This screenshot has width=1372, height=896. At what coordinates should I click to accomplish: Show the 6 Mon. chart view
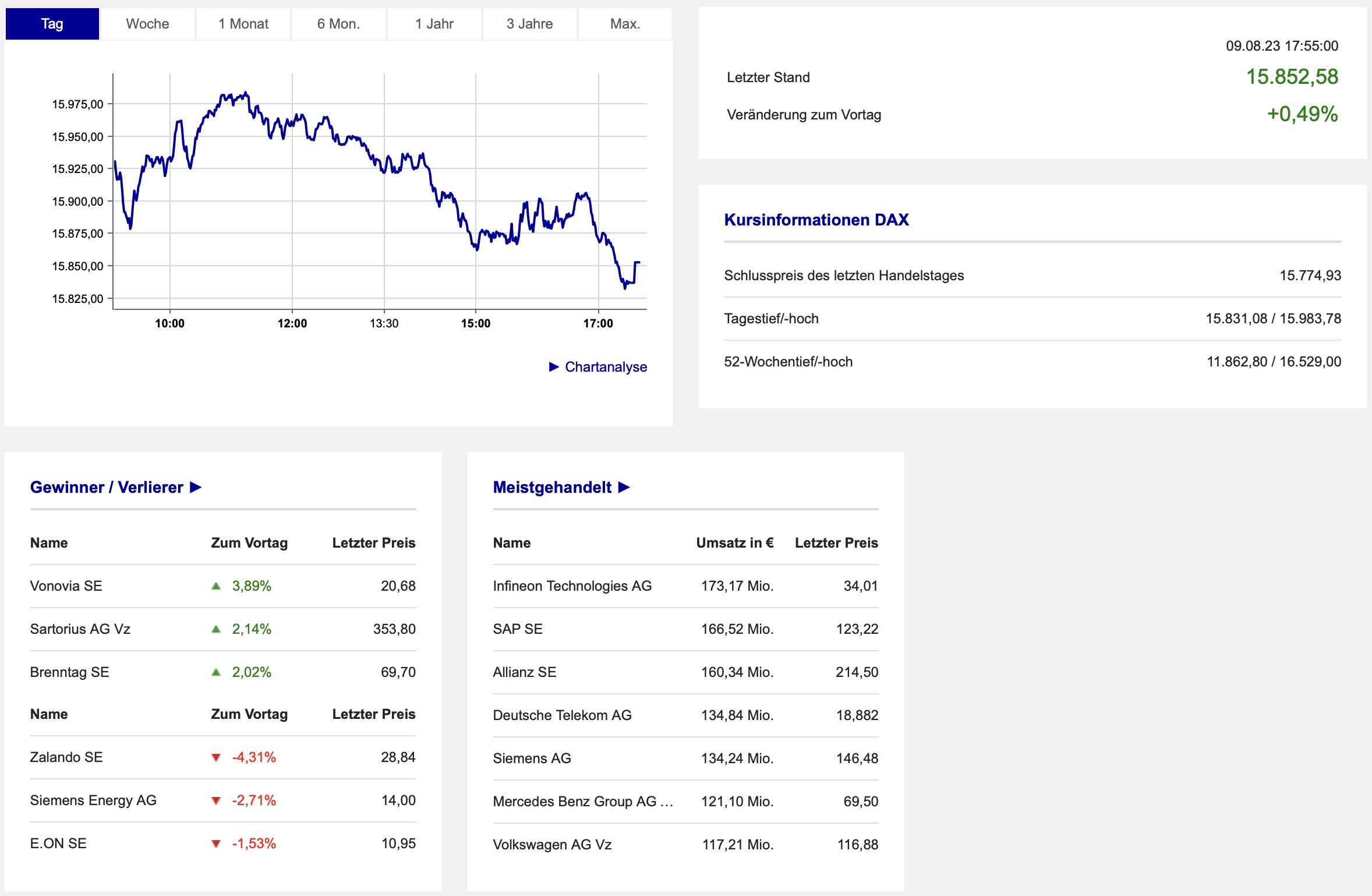338,24
